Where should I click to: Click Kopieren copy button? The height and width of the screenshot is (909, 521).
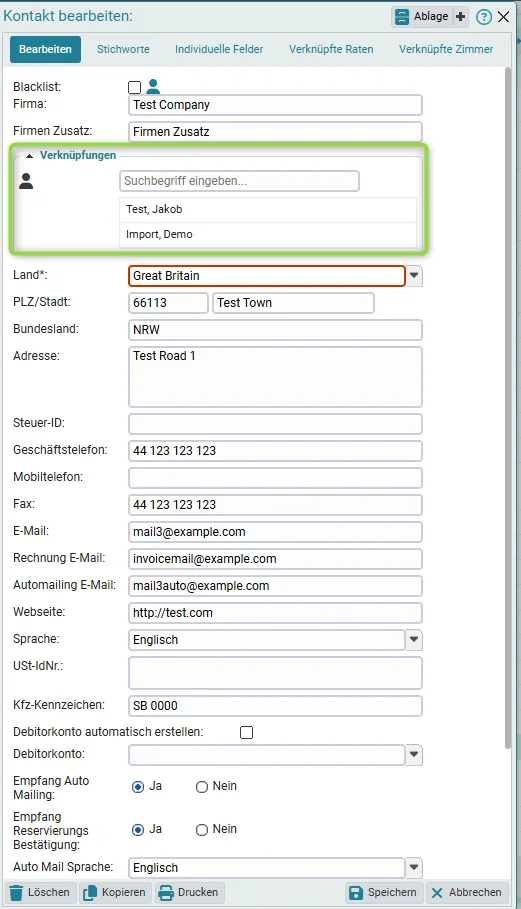114,892
